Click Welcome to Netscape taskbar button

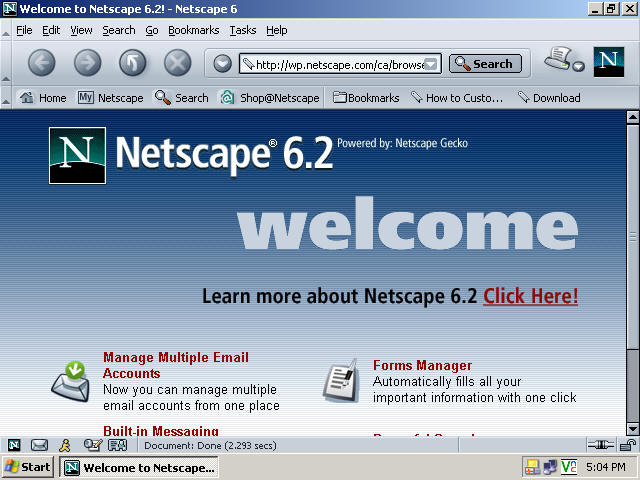pos(139,467)
